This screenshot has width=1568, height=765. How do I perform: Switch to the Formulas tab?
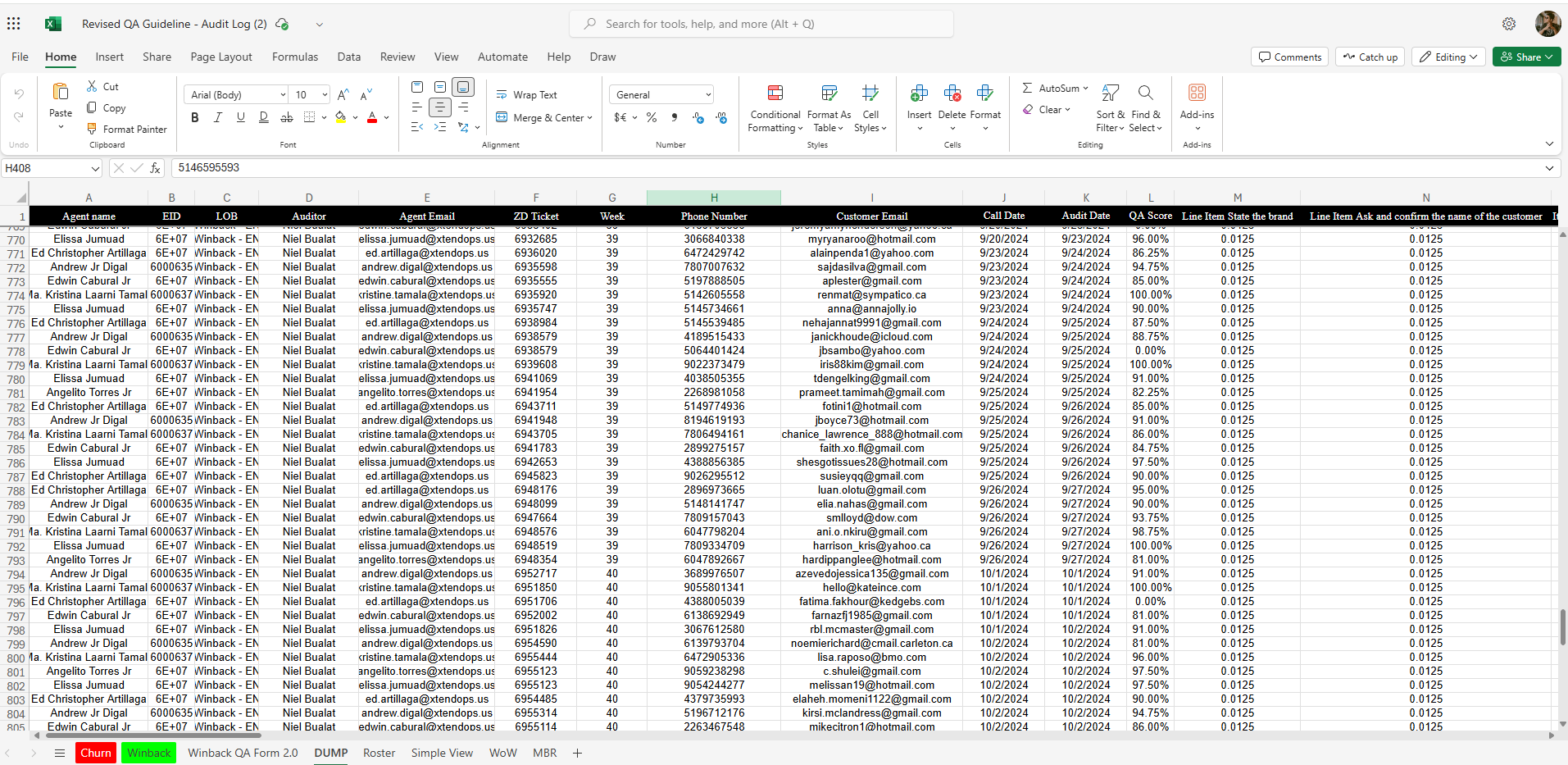click(x=295, y=57)
